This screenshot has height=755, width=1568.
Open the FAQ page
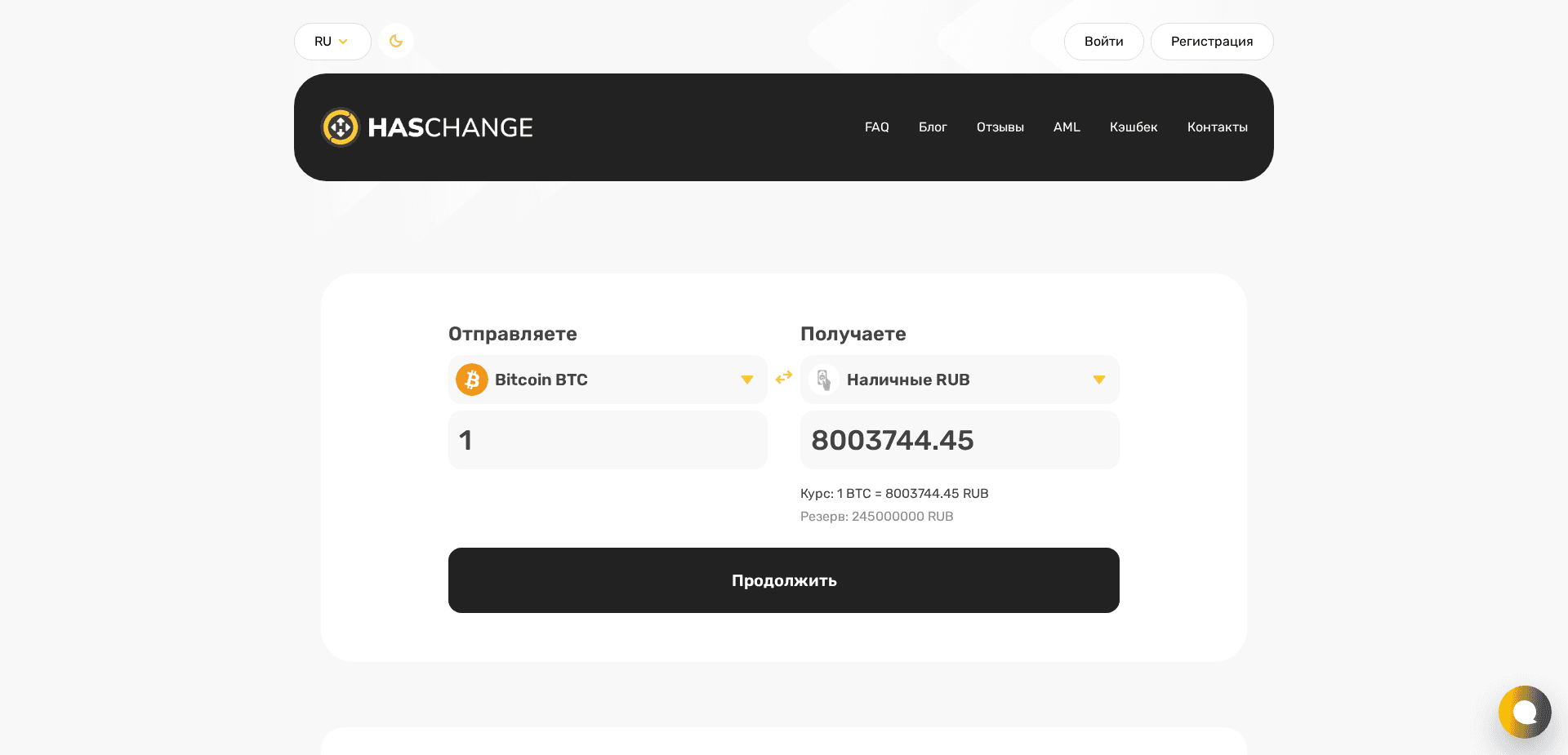(876, 127)
